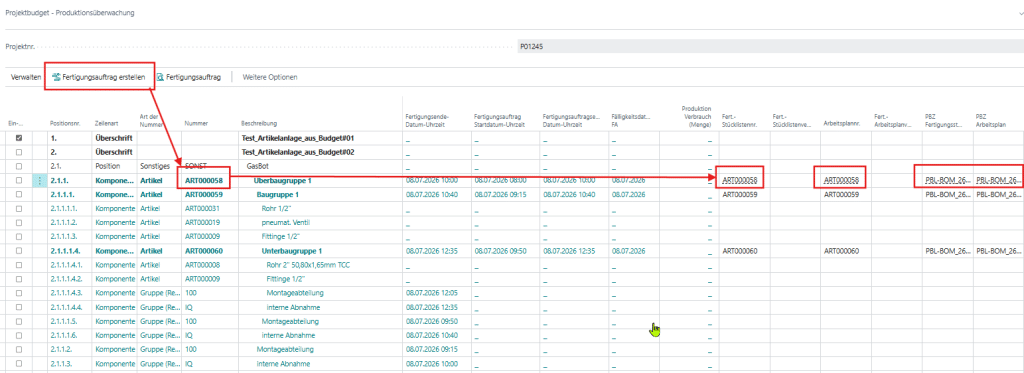Tick the checkbox for position 2.1.1.1.4.
The height and width of the screenshot is (373, 1024).
tap(19, 251)
